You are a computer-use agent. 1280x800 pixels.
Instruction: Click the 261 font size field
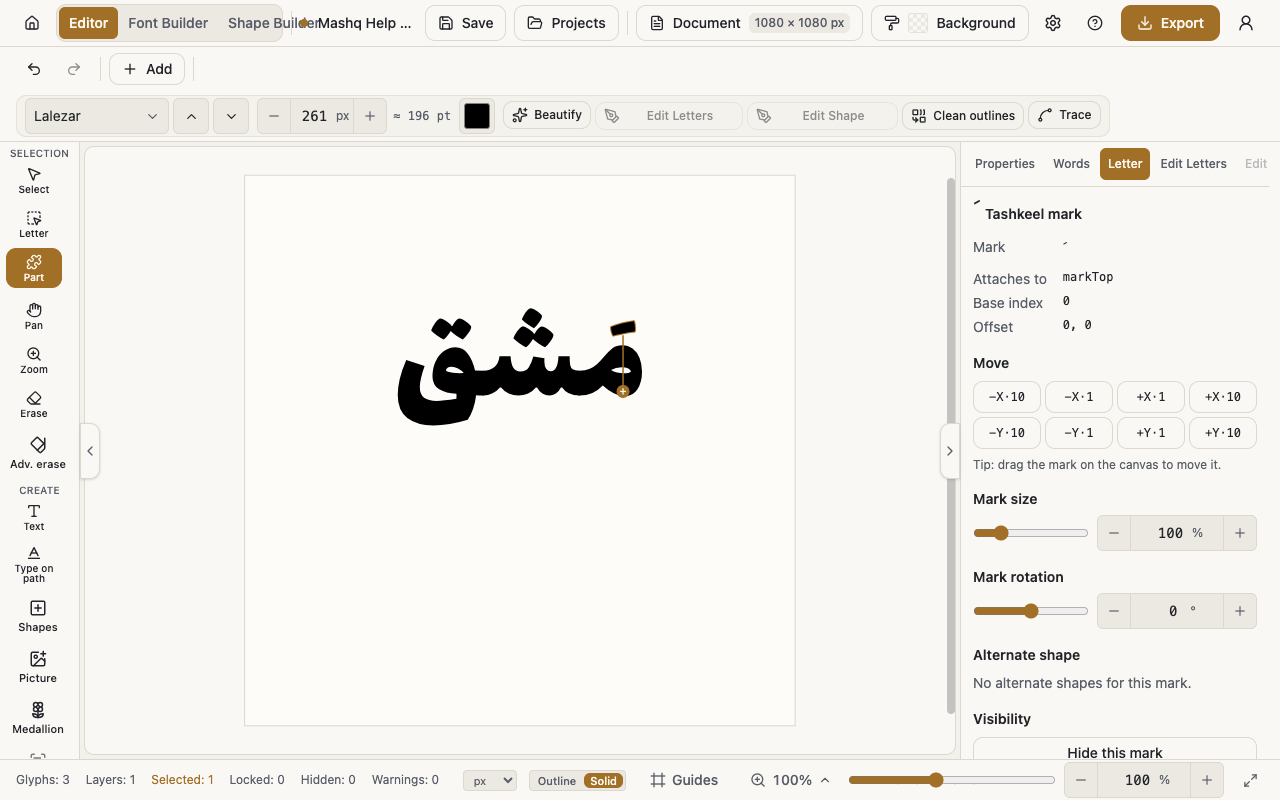314,116
